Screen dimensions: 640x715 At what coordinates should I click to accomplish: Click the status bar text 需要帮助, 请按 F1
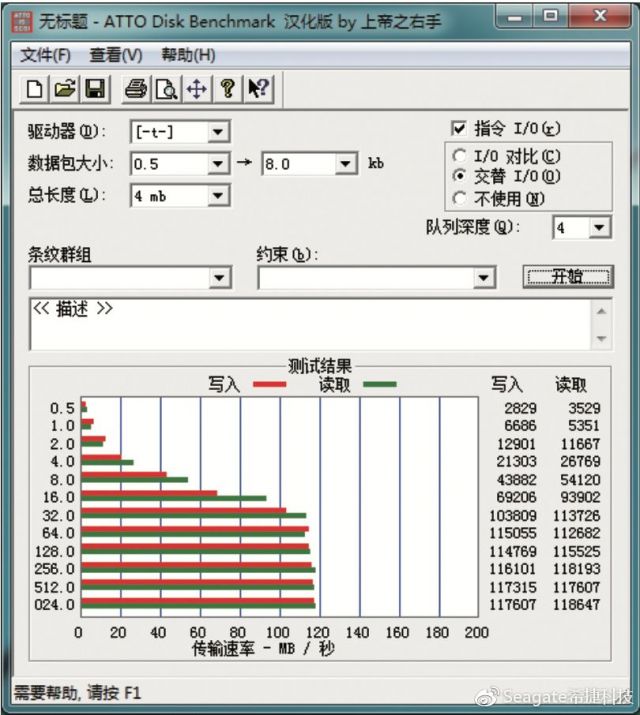pos(77,693)
